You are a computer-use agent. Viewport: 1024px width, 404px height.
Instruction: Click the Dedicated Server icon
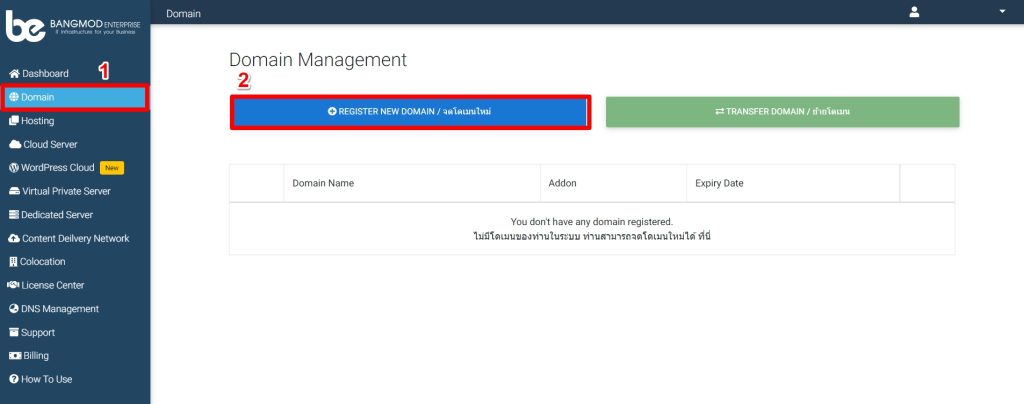click(x=14, y=215)
